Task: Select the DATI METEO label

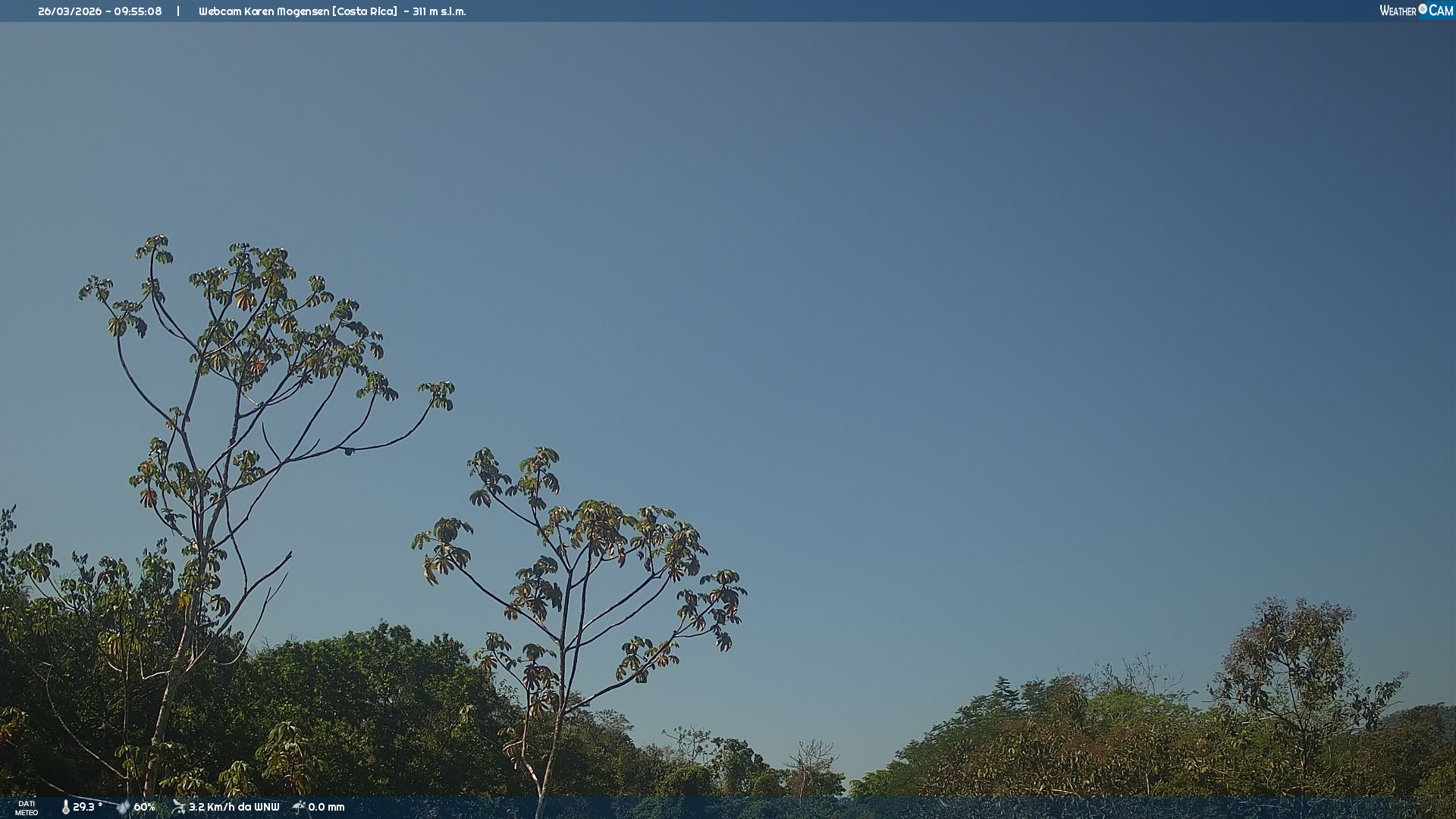Action: point(27,808)
